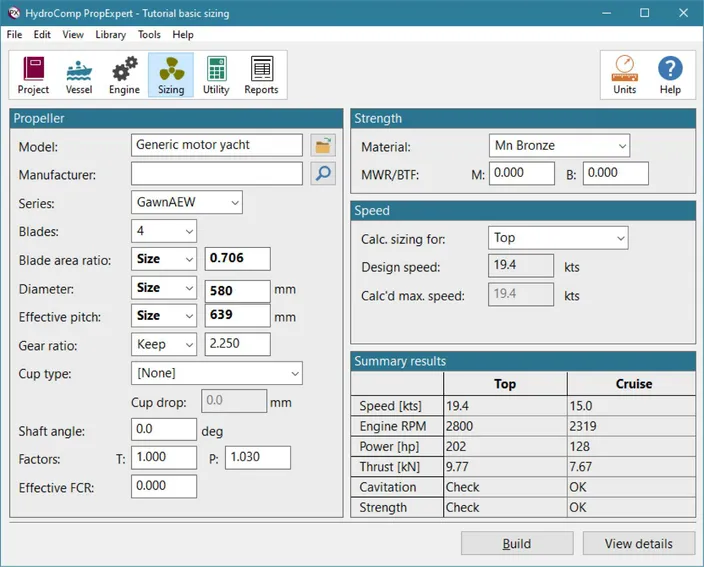This screenshot has width=704, height=567.
Task: Click the Cruise column header
Action: 632,384
